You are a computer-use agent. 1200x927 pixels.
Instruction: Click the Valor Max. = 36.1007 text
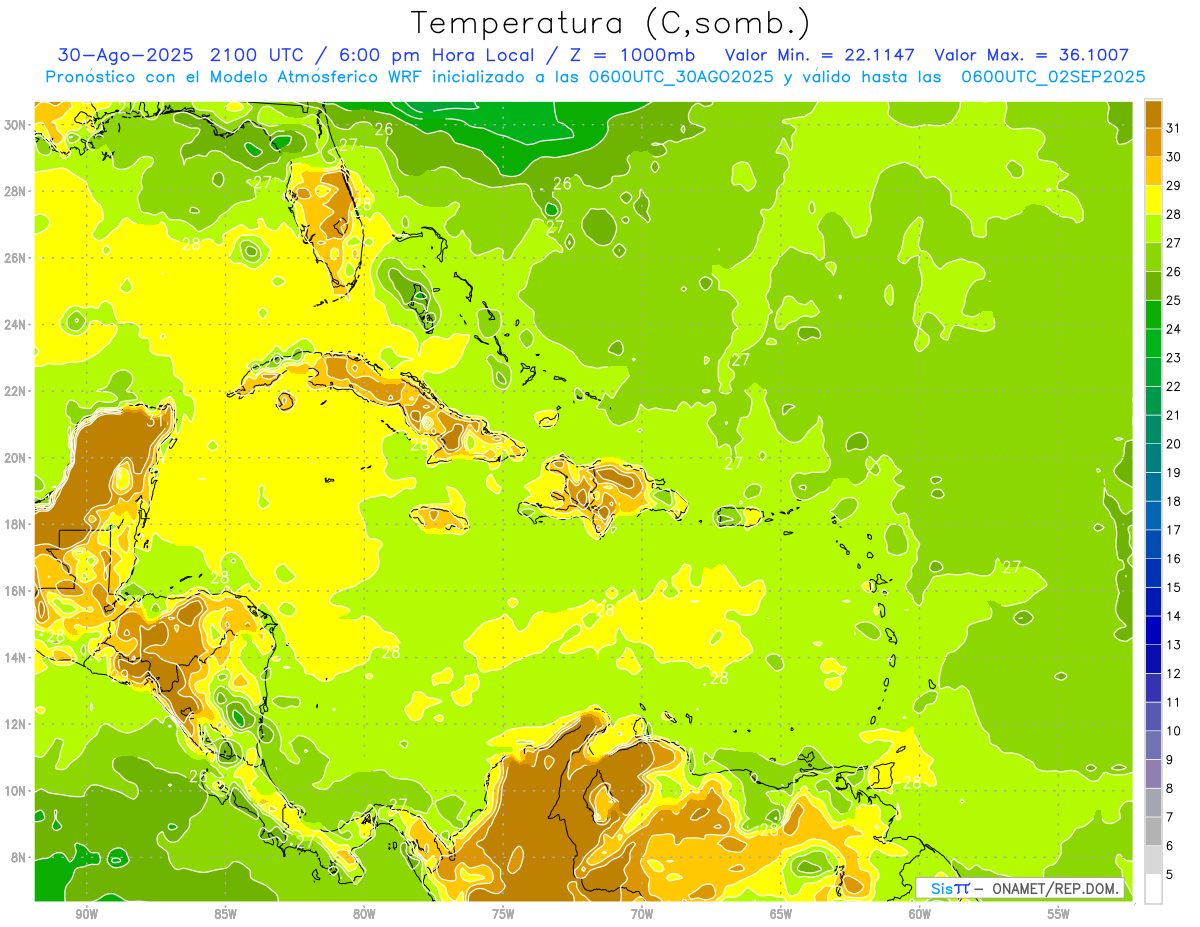[x=1031, y=55]
